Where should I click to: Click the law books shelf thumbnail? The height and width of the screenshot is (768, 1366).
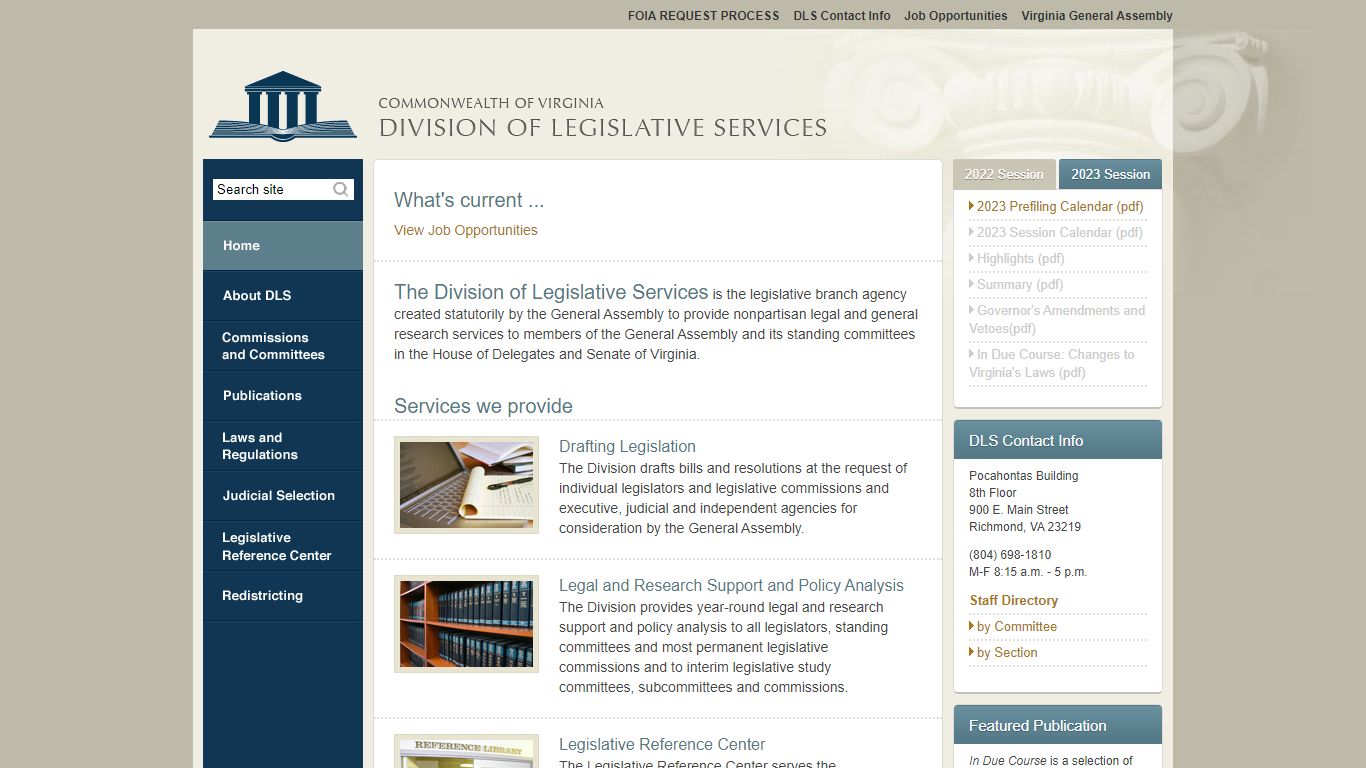point(466,624)
